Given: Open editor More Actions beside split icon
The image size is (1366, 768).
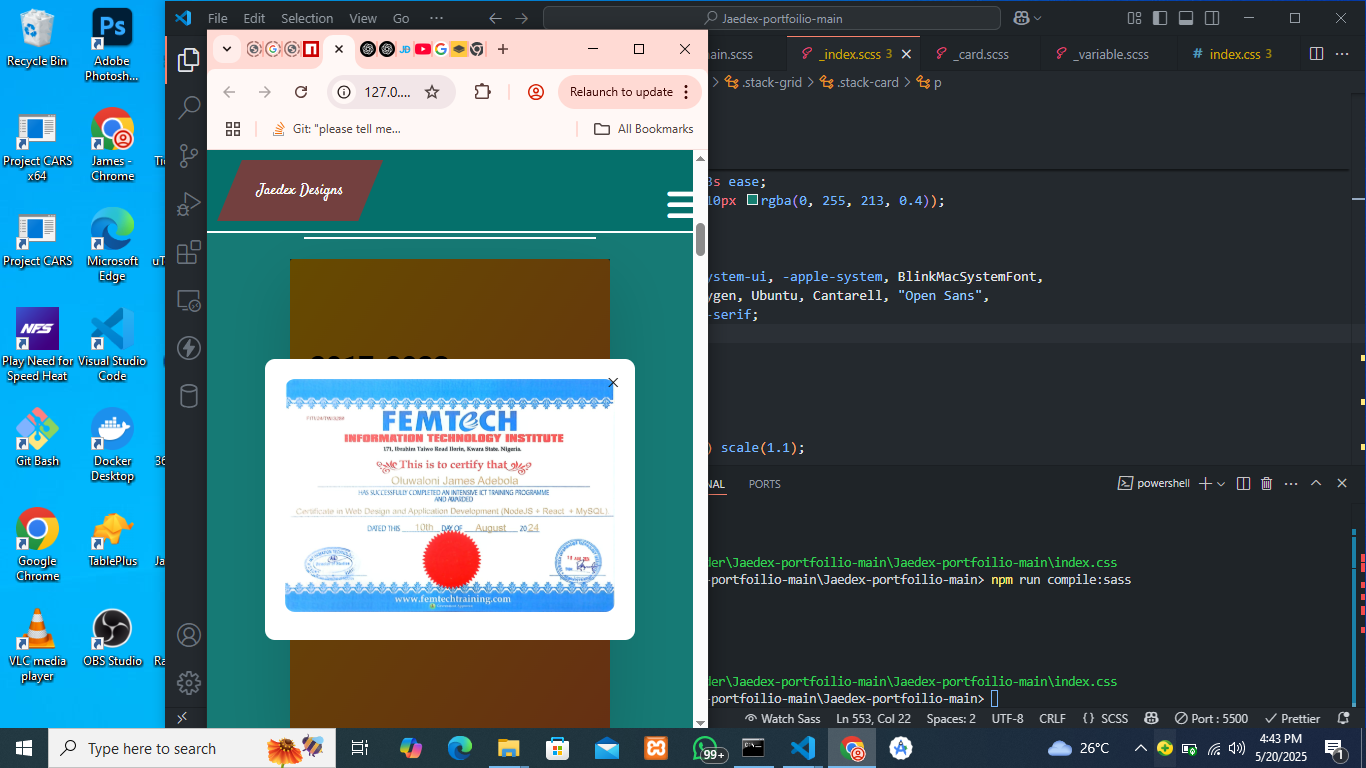Looking at the screenshot, I should [x=1343, y=54].
